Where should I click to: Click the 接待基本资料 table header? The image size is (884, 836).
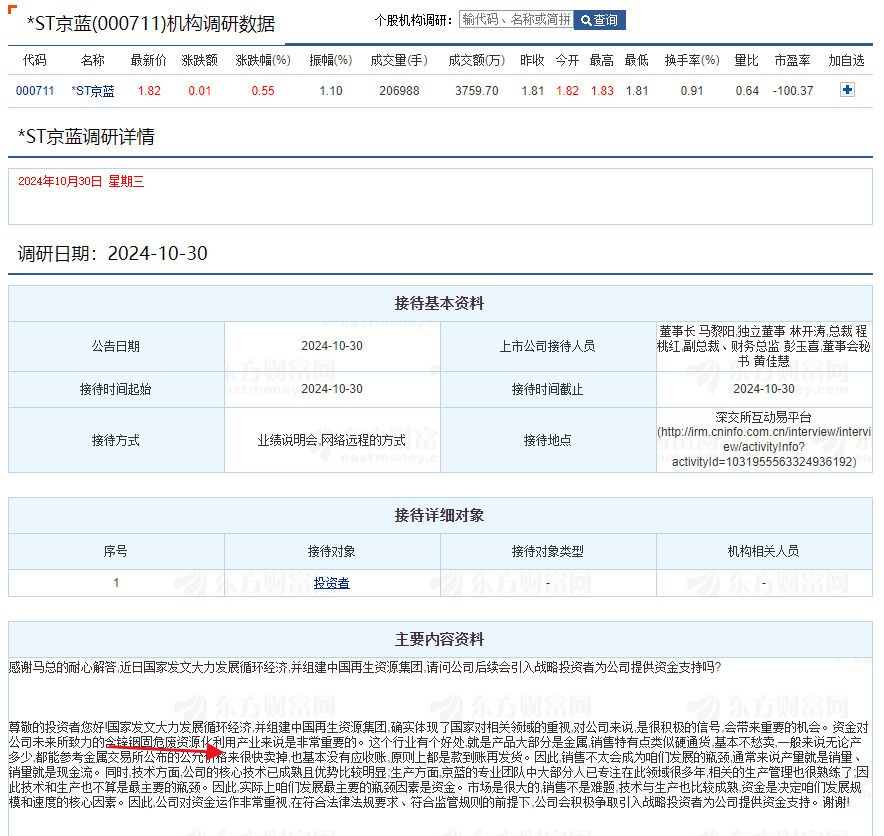pyautogui.click(x=440, y=303)
